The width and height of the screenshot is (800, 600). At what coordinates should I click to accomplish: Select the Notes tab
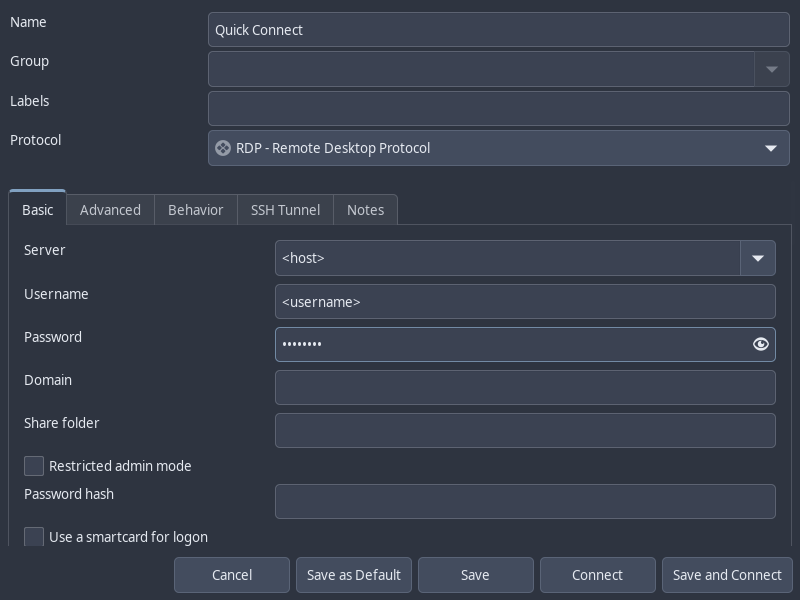pyautogui.click(x=365, y=210)
